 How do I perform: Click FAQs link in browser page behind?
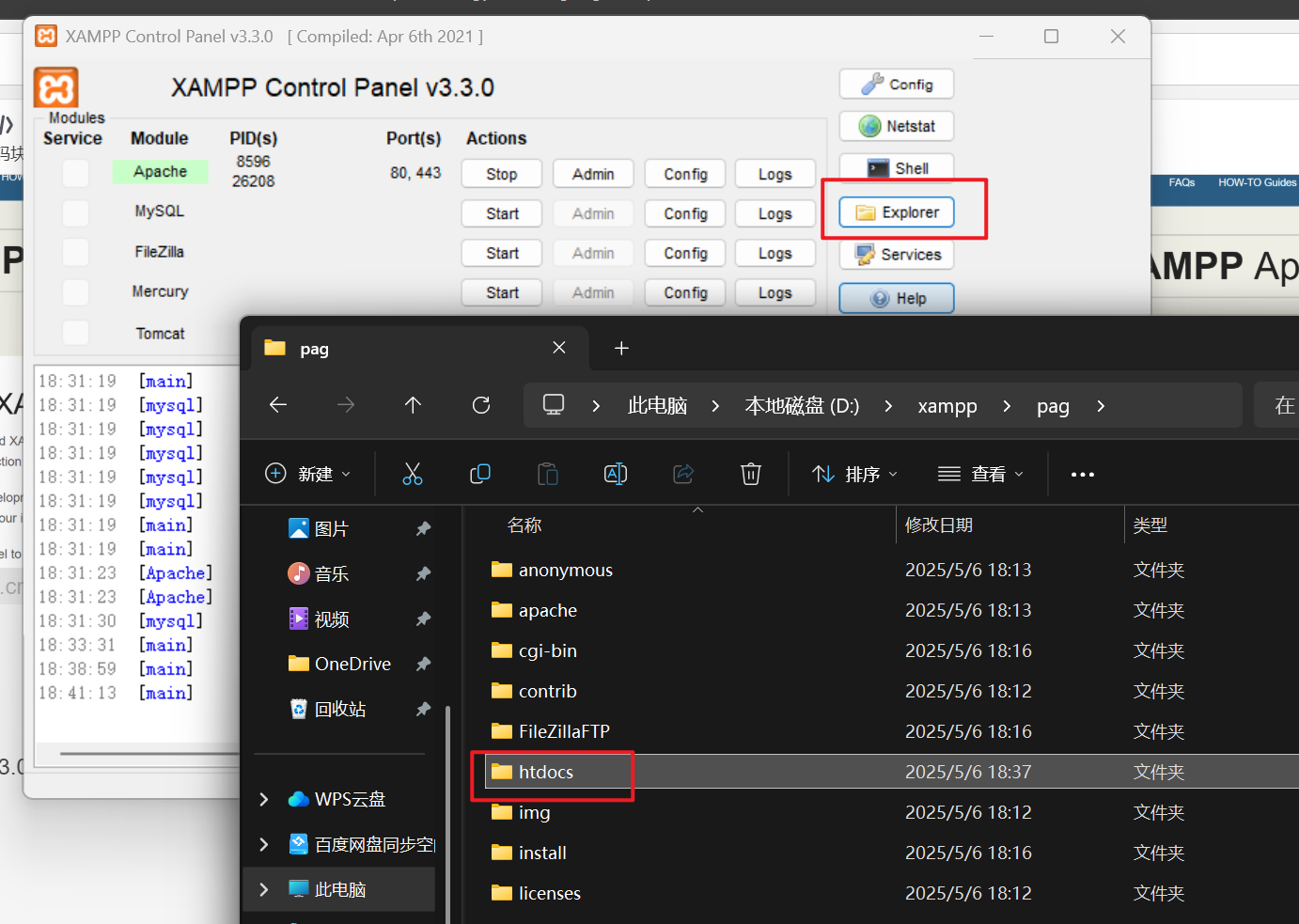point(1182,182)
